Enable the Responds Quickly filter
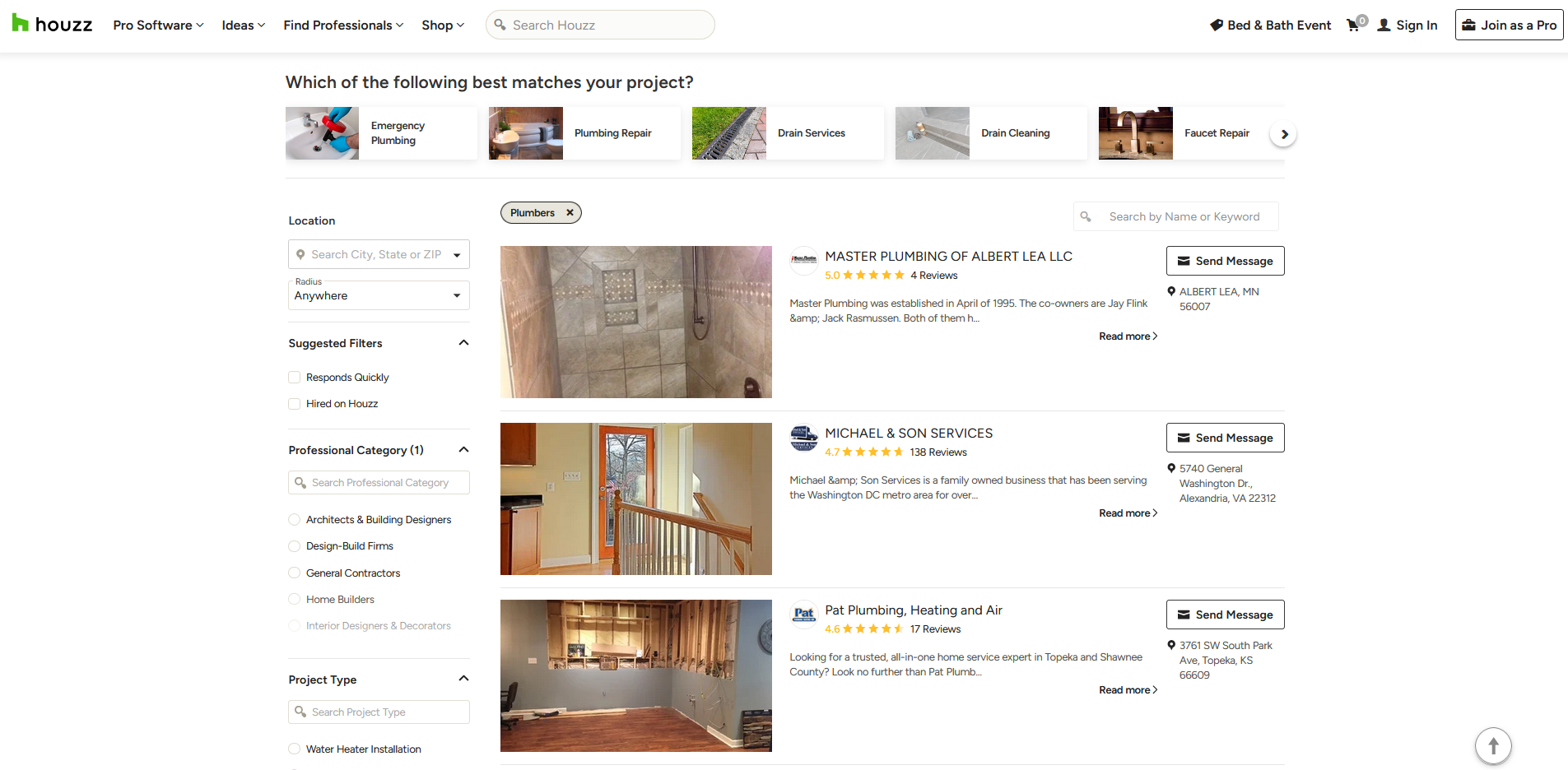Image resolution: width=1568 pixels, height=770 pixels. pos(294,377)
